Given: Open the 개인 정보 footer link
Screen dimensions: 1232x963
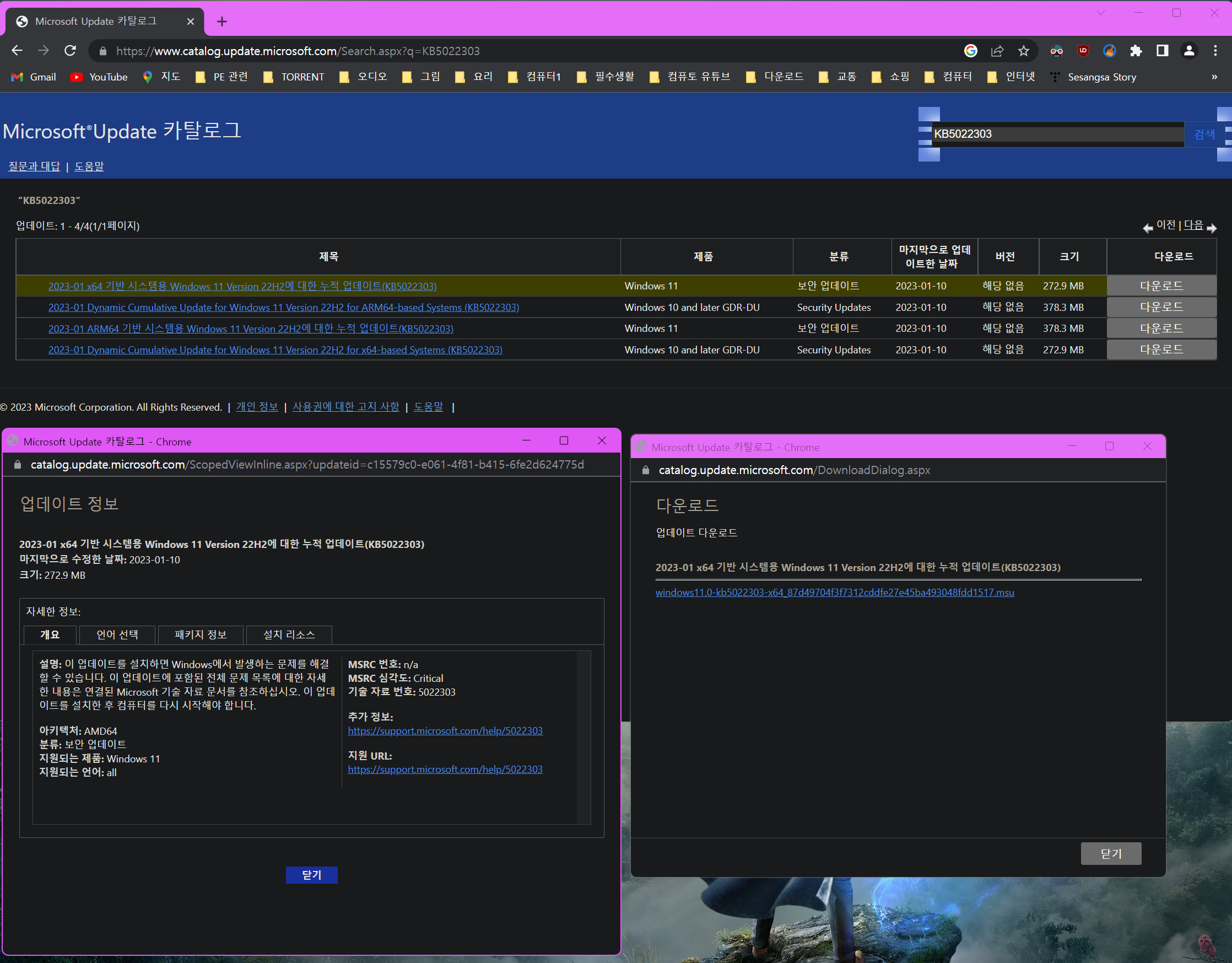Looking at the screenshot, I should tap(257, 407).
